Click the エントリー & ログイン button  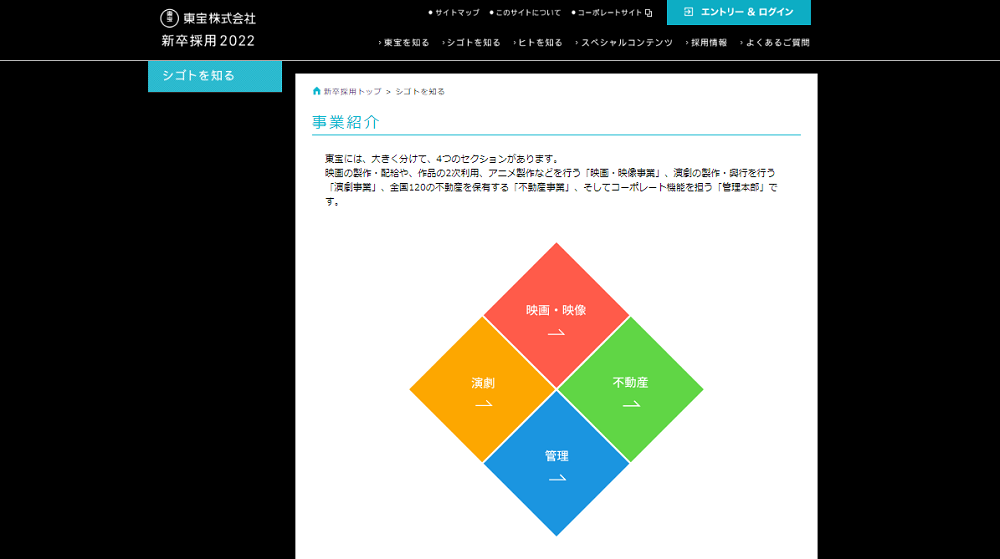(739, 12)
